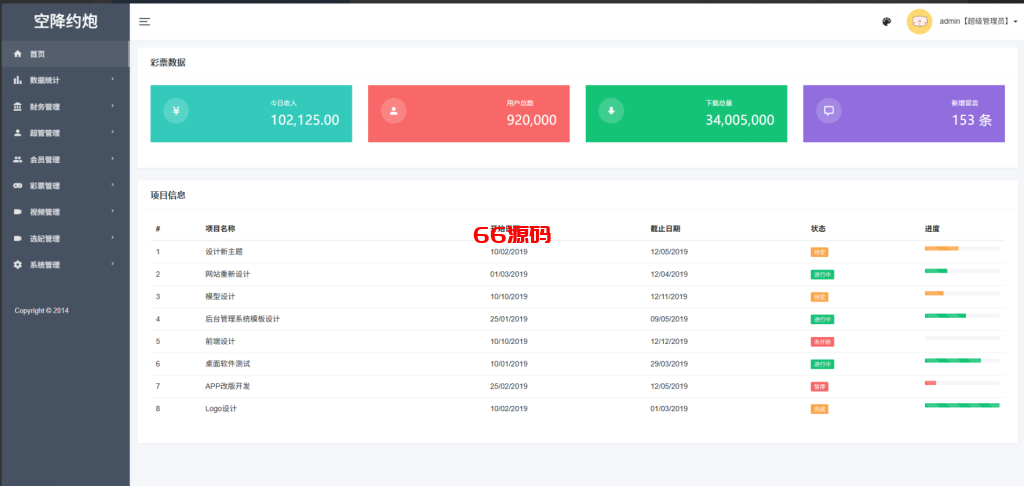Open 选妃管理 in the sidebar
Viewport: 1024px width, 486px height.
click(65, 238)
